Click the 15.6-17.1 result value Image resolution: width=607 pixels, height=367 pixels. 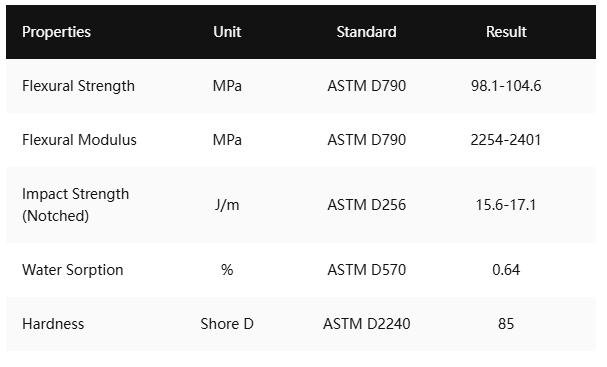click(x=506, y=205)
